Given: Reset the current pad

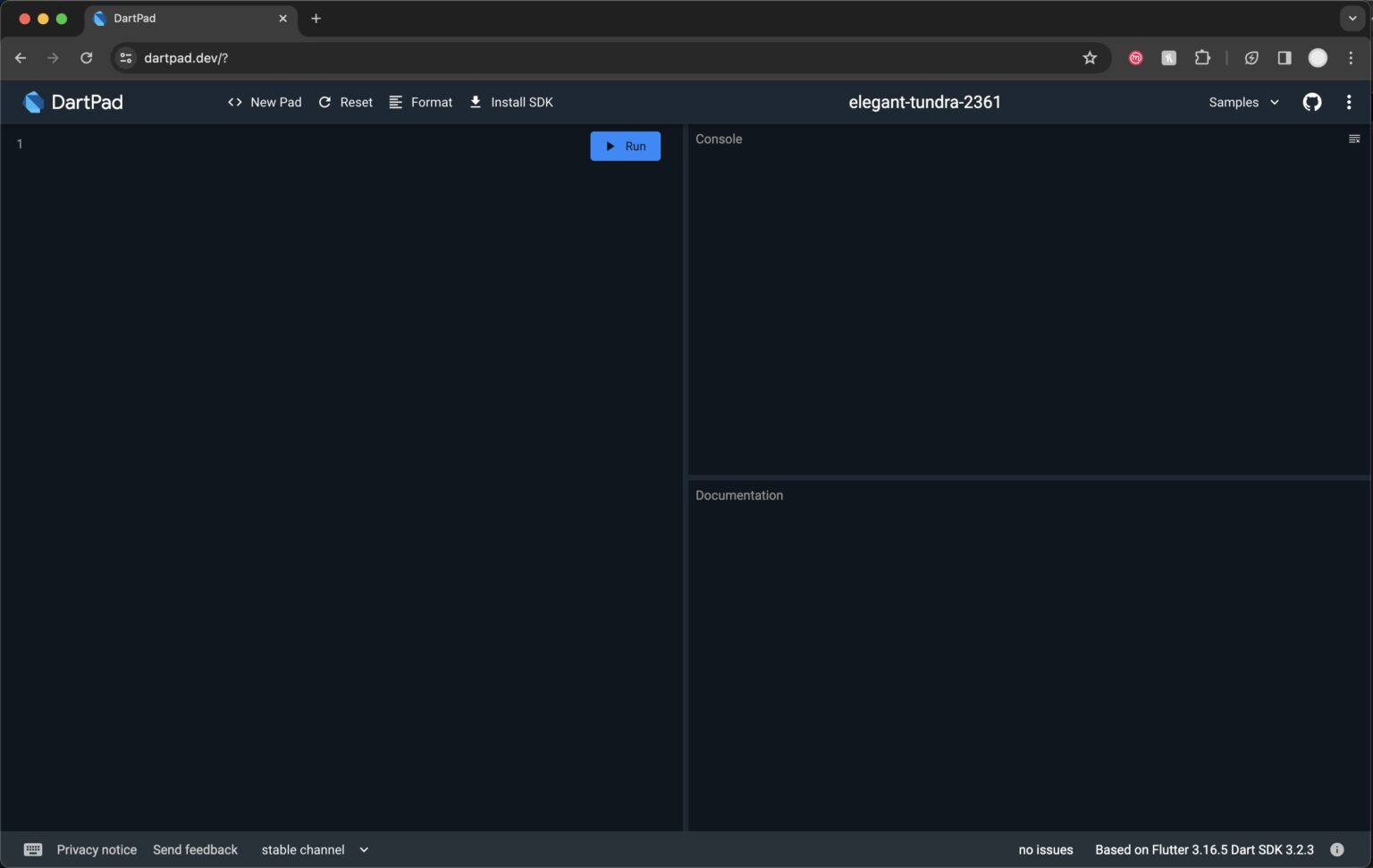Looking at the screenshot, I should (345, 102).
